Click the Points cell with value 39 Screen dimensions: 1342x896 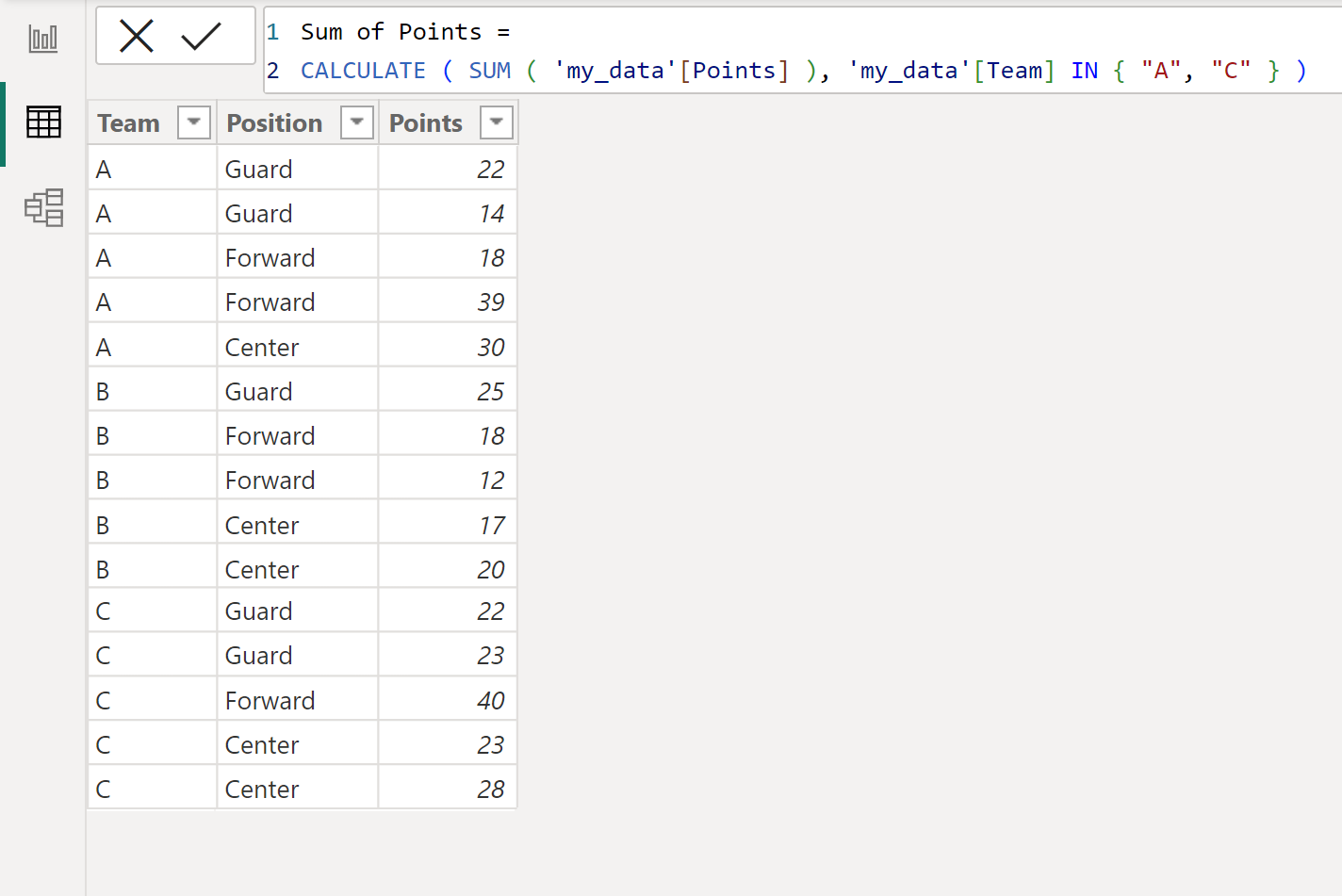449,302
